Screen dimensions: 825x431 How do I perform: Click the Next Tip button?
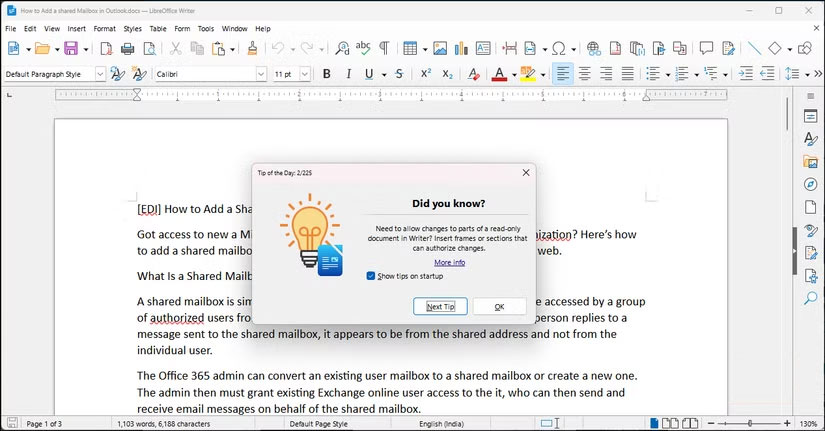(x=440, y=306)
